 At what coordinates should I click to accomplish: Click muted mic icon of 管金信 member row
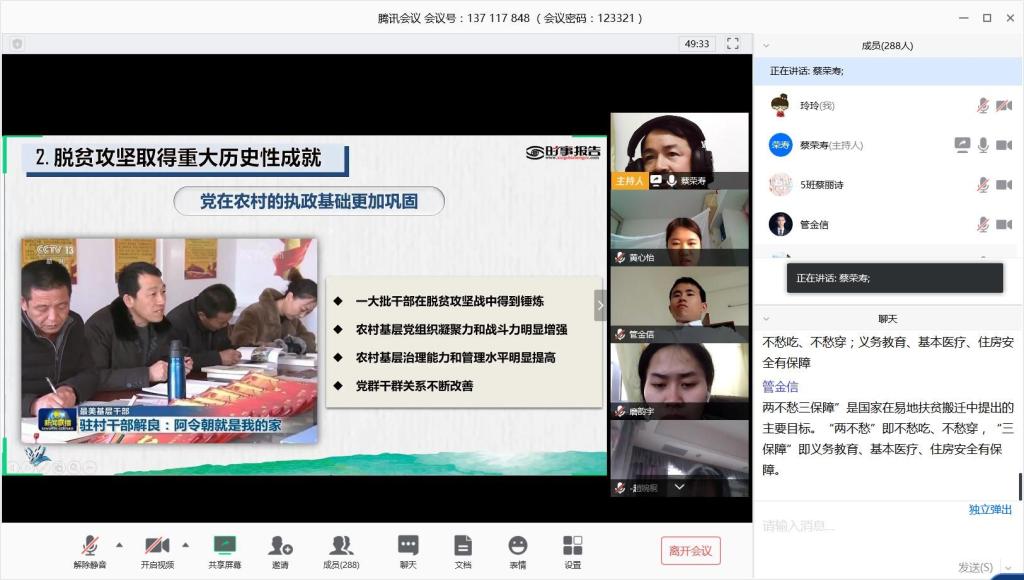coord(983,225)
